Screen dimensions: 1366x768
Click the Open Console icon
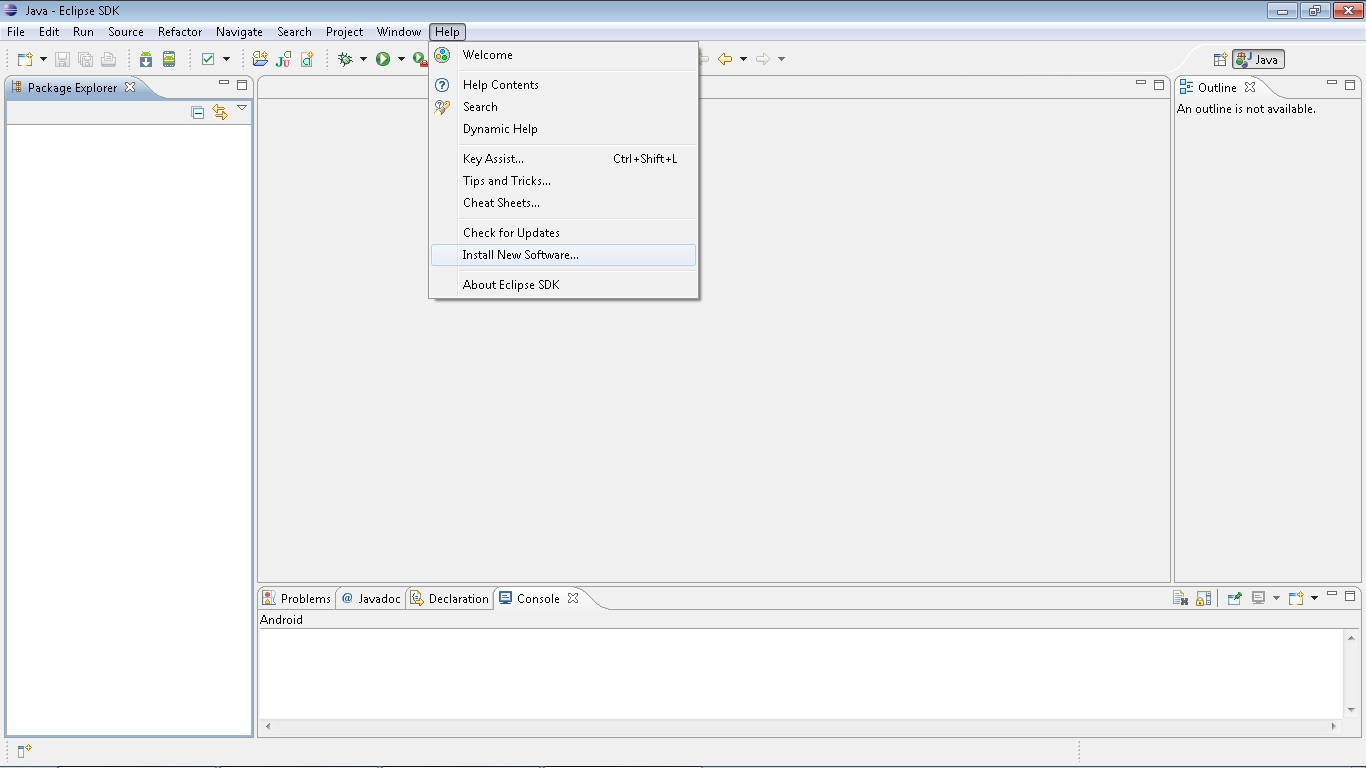pos(1296,598)
